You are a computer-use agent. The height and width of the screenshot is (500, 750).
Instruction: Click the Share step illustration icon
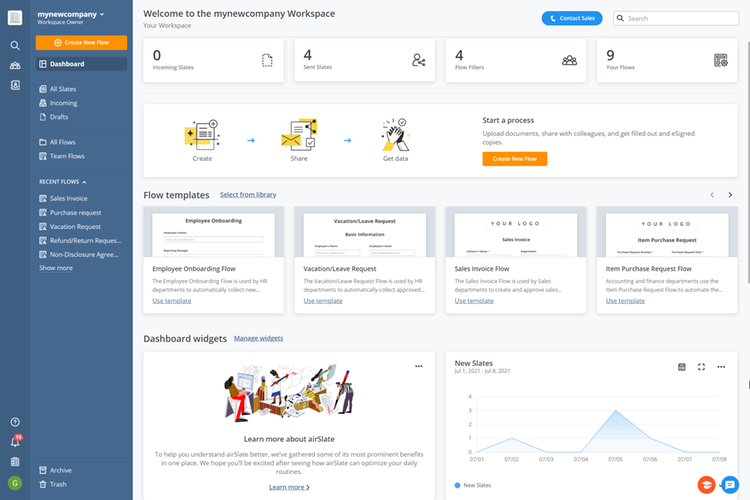(x=299, y=134)
